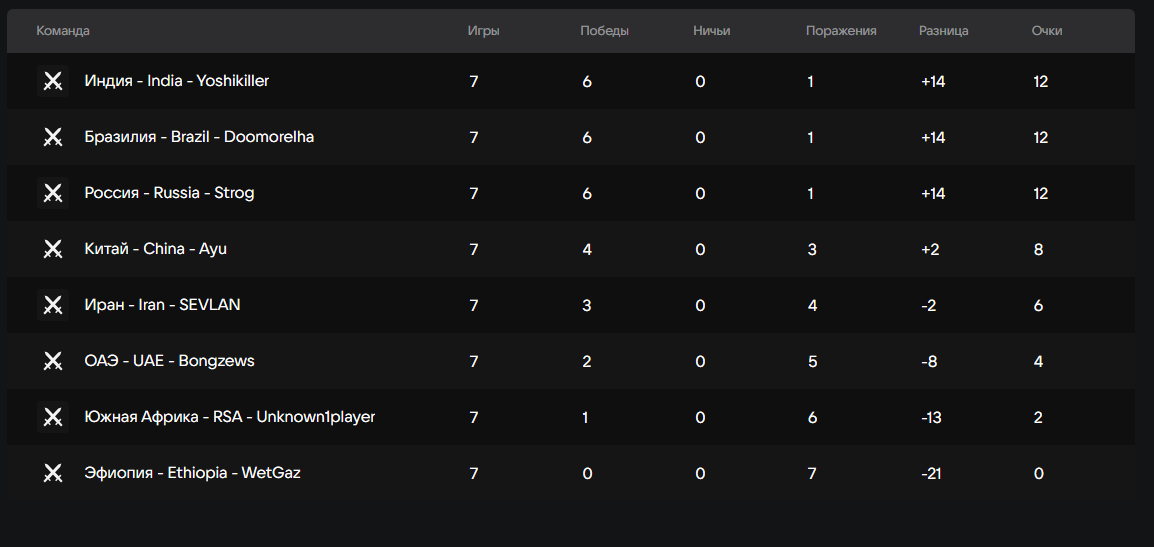Image resolution: width=1154 pixels, height=547 pixels.
Task: Click the Победы column header
Action: pyautogui.click(x=604, y=31)
